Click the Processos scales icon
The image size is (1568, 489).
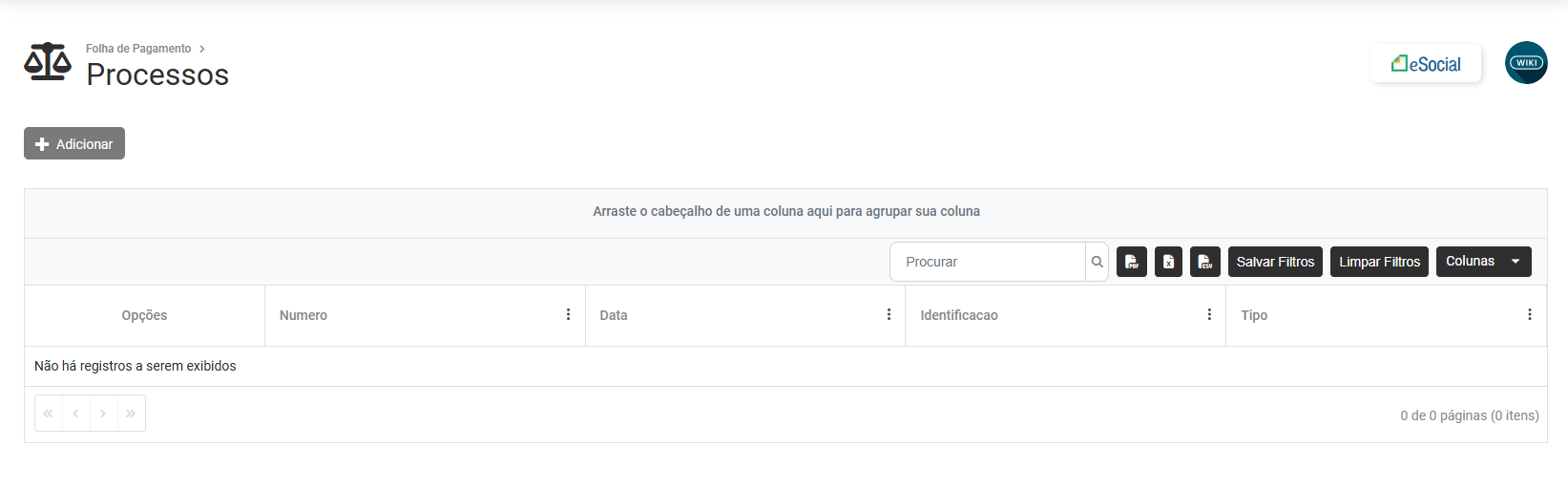pyautogui.click(x=48, y=62)
